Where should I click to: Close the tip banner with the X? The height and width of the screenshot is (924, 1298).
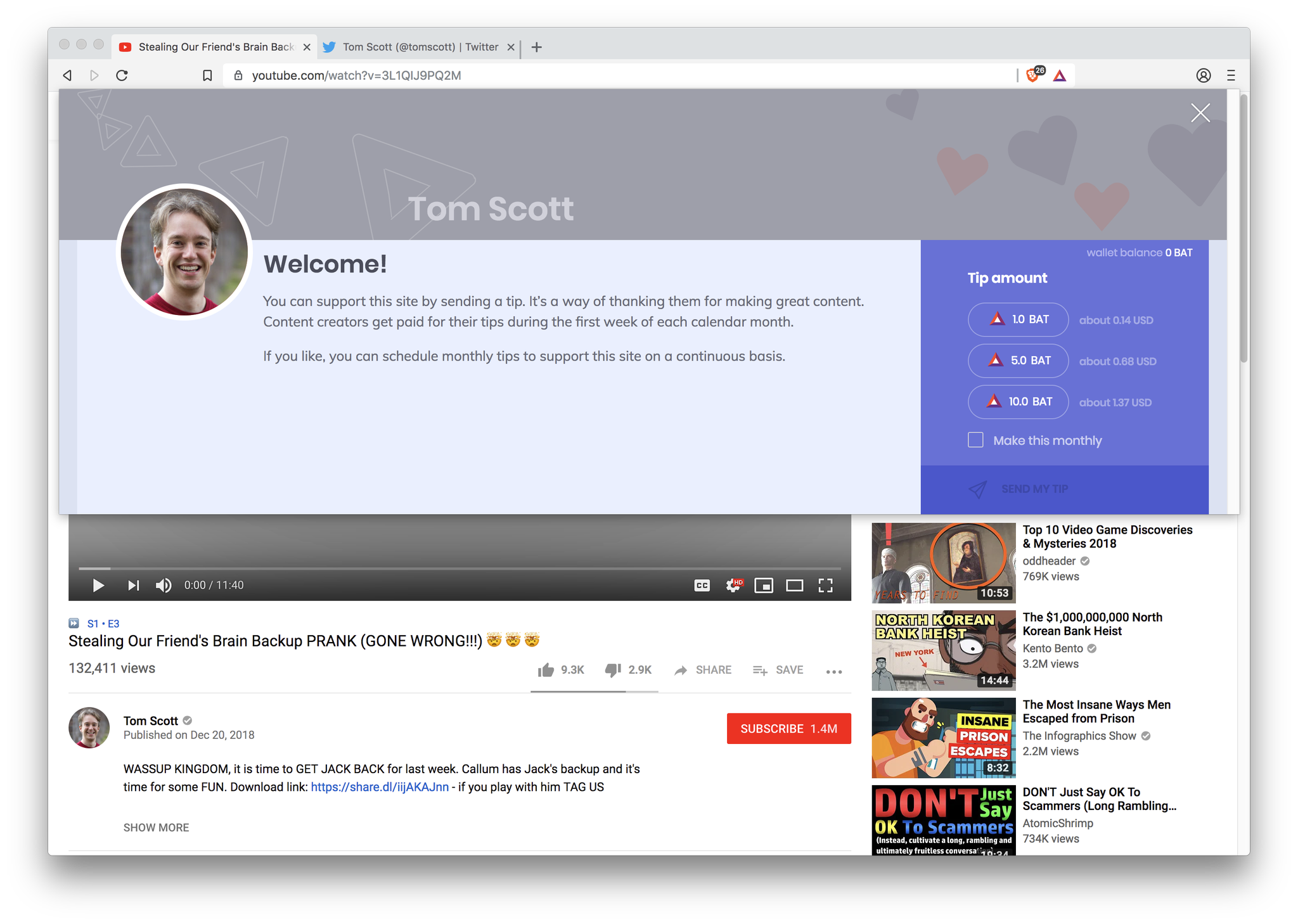click(x=1200, y=113)
